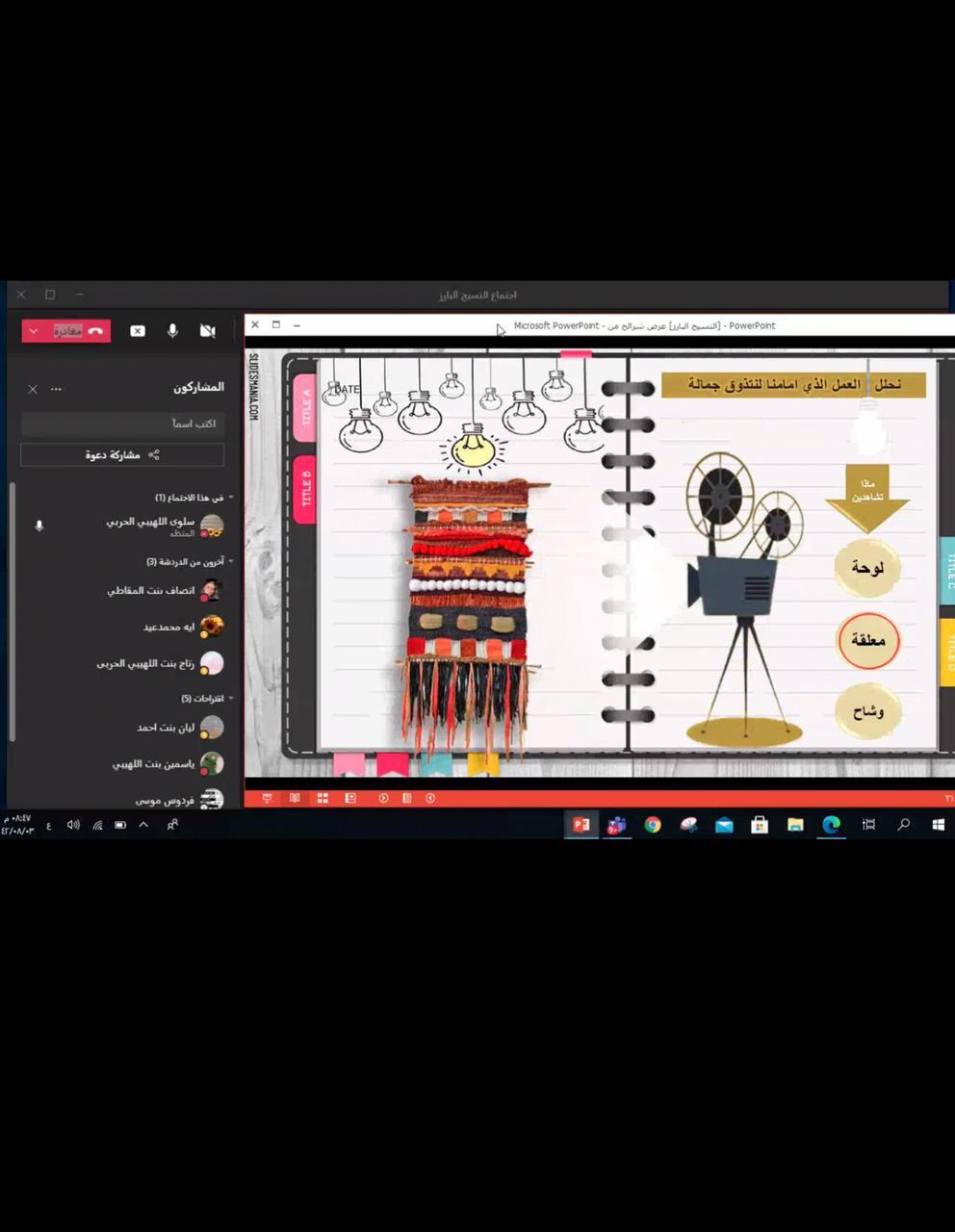Open File Explorer from the taskbar
Screen dimensions: 955x1232
click(795, 825)
